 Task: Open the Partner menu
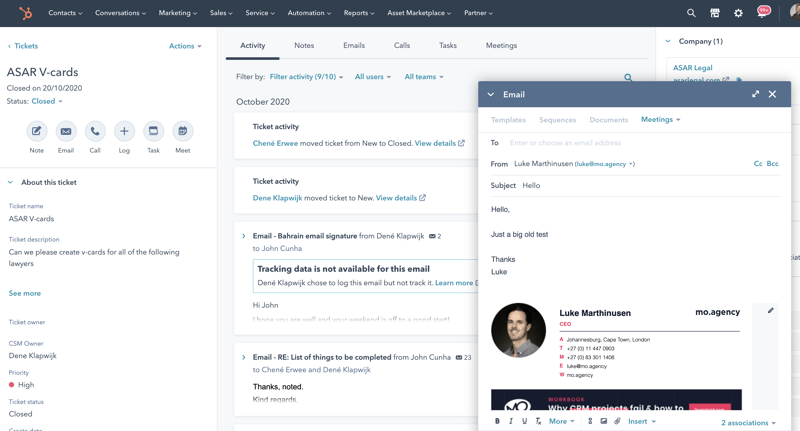pyautogui.click(x=478, y=13)
